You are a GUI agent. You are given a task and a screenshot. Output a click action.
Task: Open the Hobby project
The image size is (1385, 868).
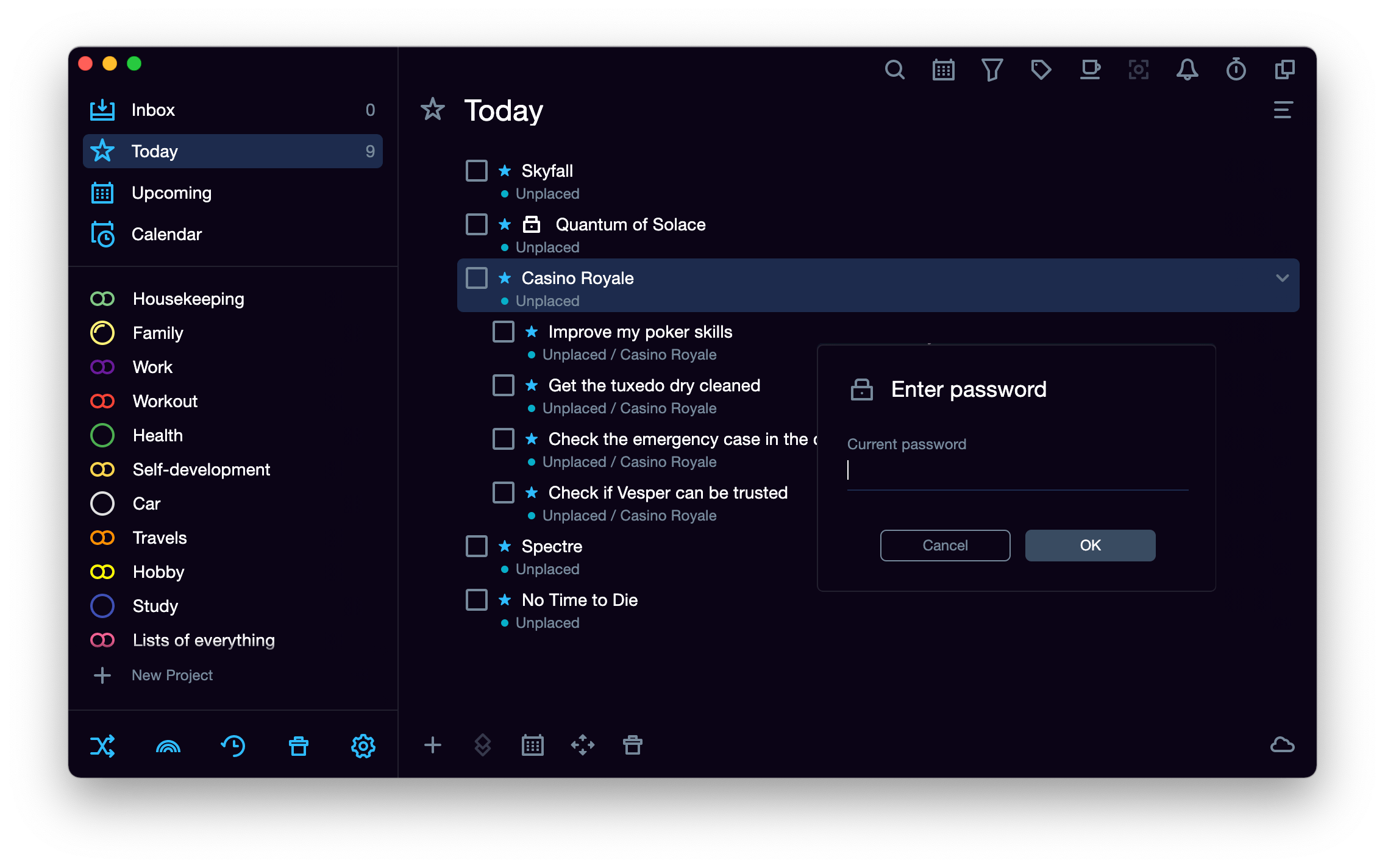pos(233,572)
